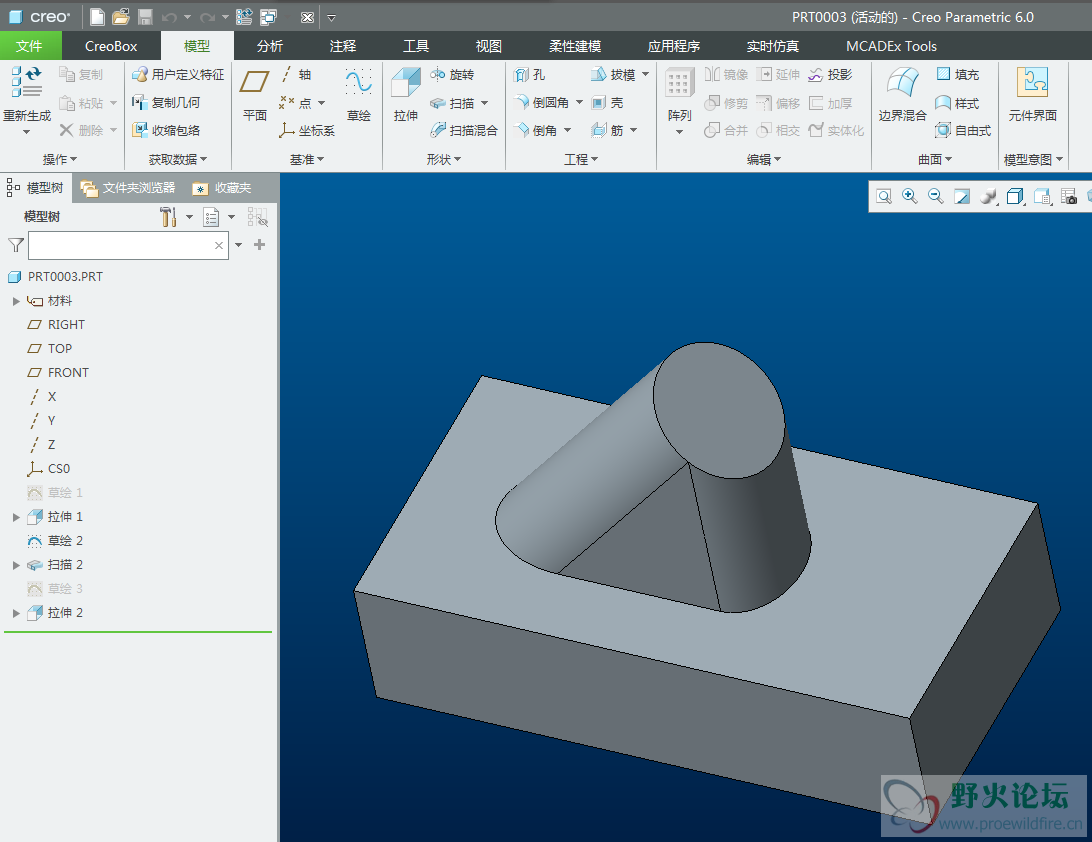Open a file with the folder icon
The image size is (1092, 842).
coord(121,17)
